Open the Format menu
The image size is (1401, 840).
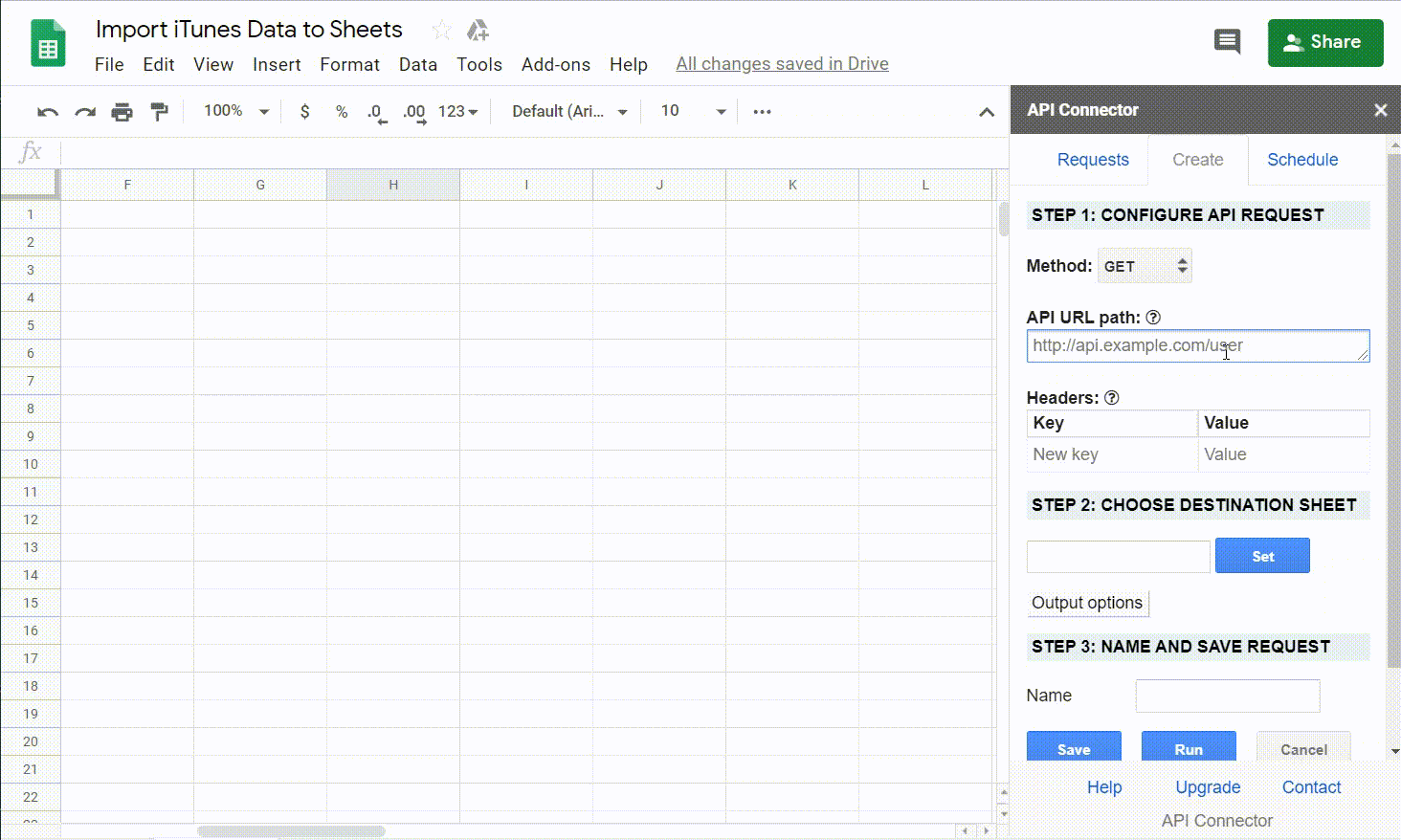(349, 64)
